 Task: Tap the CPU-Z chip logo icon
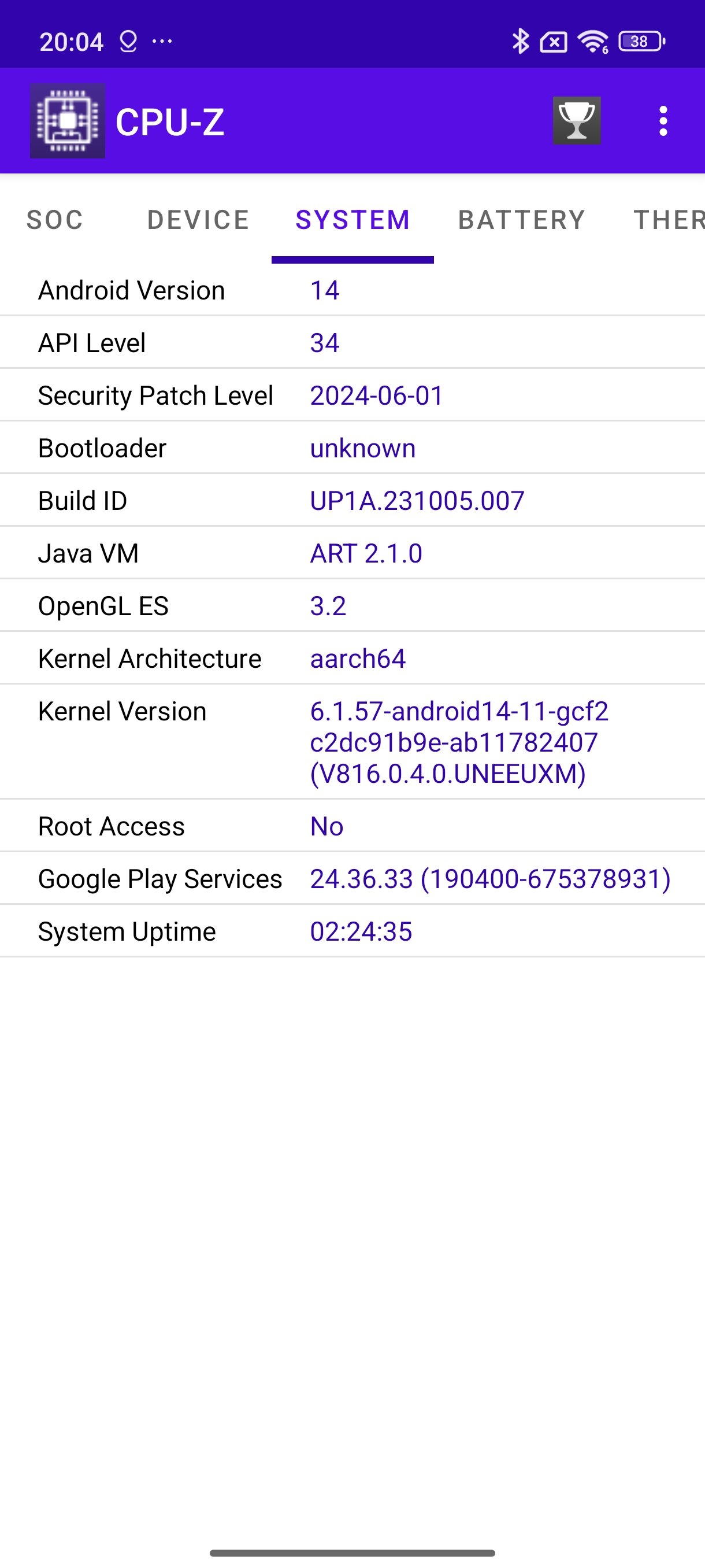[68, 120]
